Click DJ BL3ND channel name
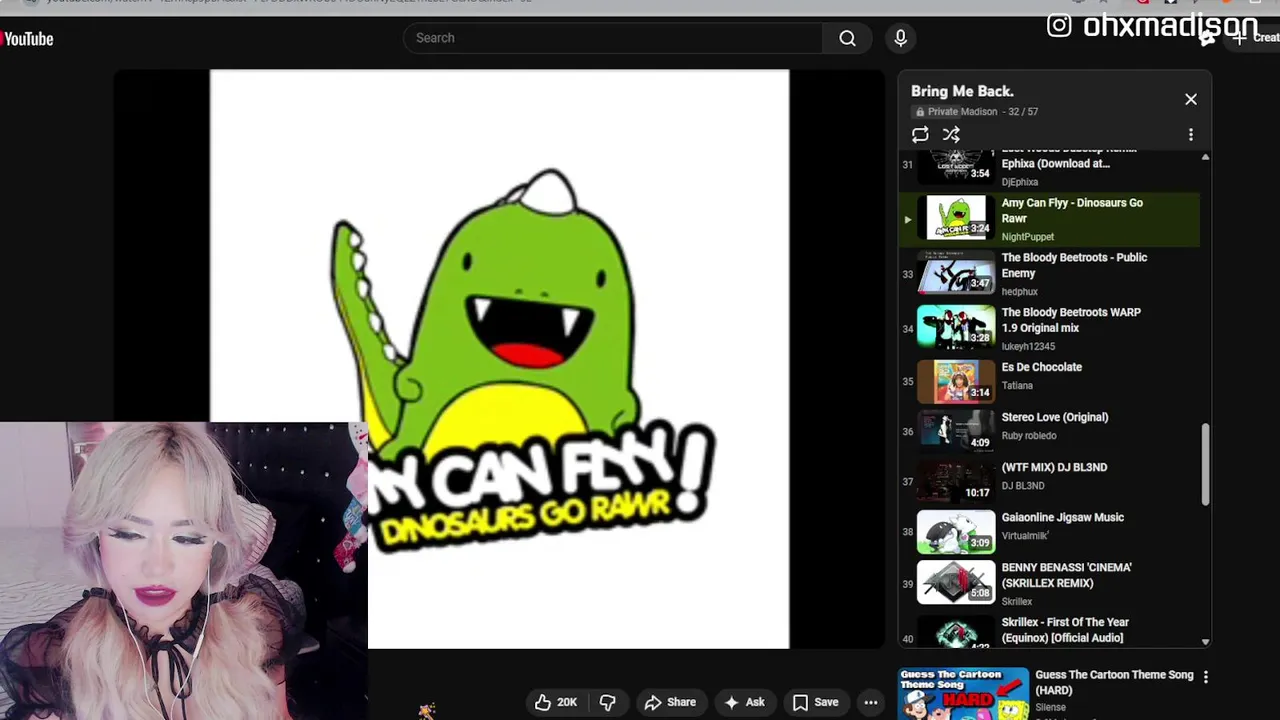Viewport: 1280px width, 720px height. 1023,486
